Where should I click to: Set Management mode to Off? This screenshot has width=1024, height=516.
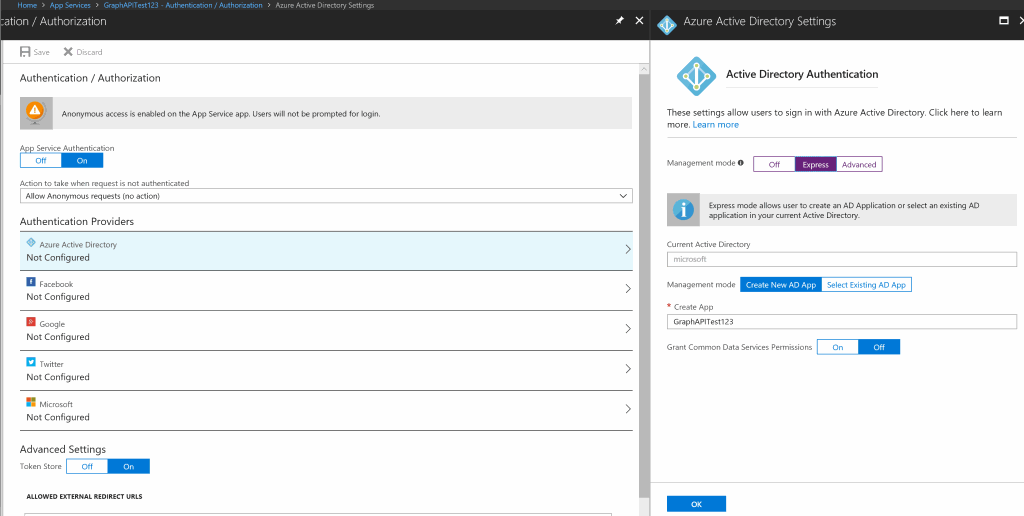(x=774, y=164)
